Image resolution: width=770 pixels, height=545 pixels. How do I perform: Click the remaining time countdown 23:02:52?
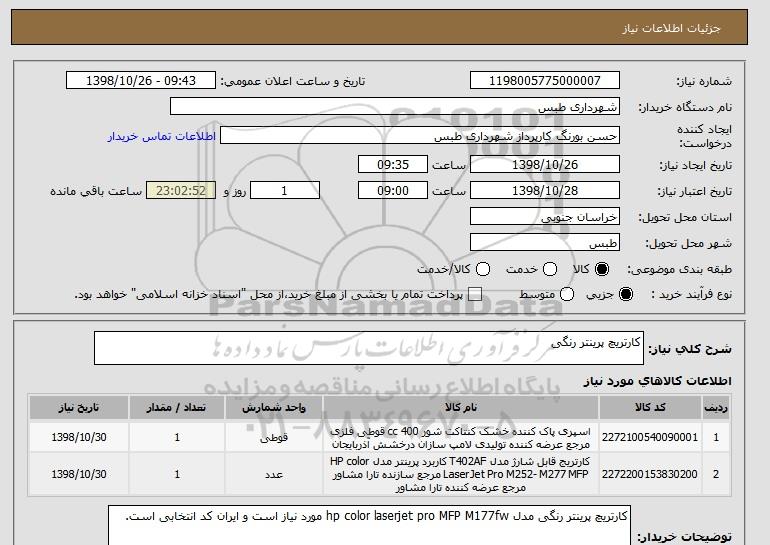tap(181, 191)
